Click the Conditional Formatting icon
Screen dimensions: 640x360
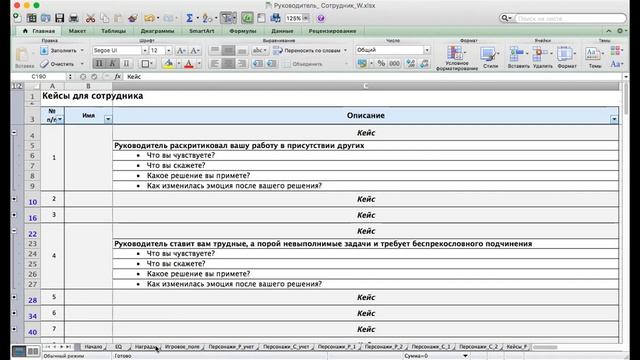[456, 58]
